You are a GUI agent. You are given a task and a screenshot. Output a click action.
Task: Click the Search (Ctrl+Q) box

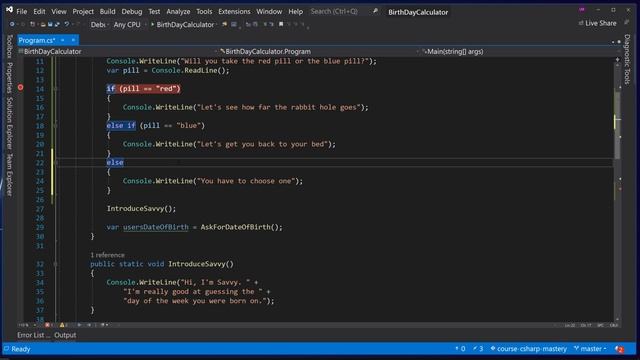coord(344,11)
